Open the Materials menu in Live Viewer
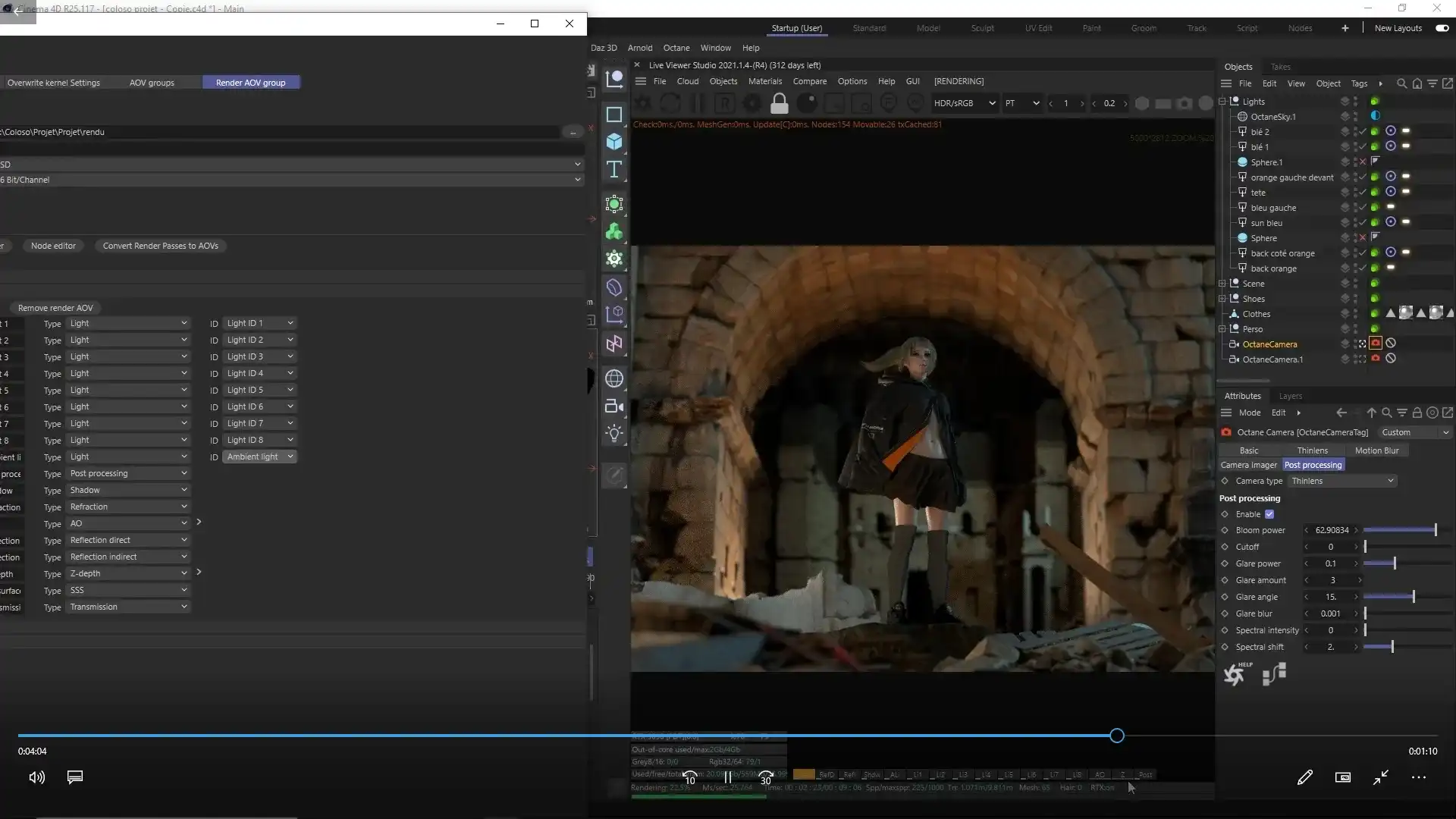This screenshot has width=1456, height=819. pos(764,81)
